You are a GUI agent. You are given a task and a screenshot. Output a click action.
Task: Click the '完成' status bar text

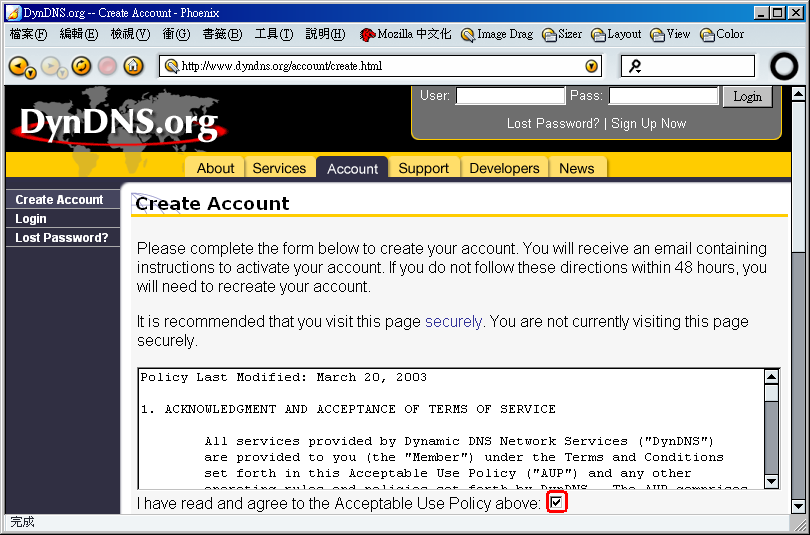22,522
